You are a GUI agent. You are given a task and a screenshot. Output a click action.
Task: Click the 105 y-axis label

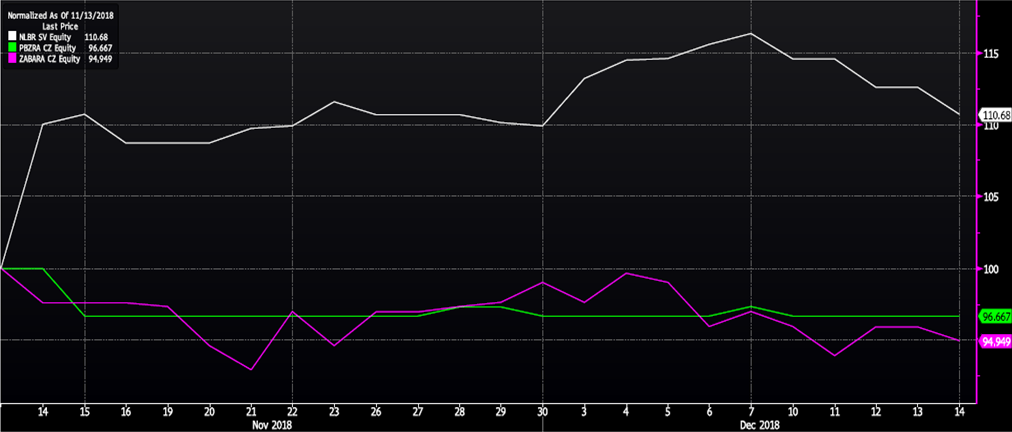(990, 197)
